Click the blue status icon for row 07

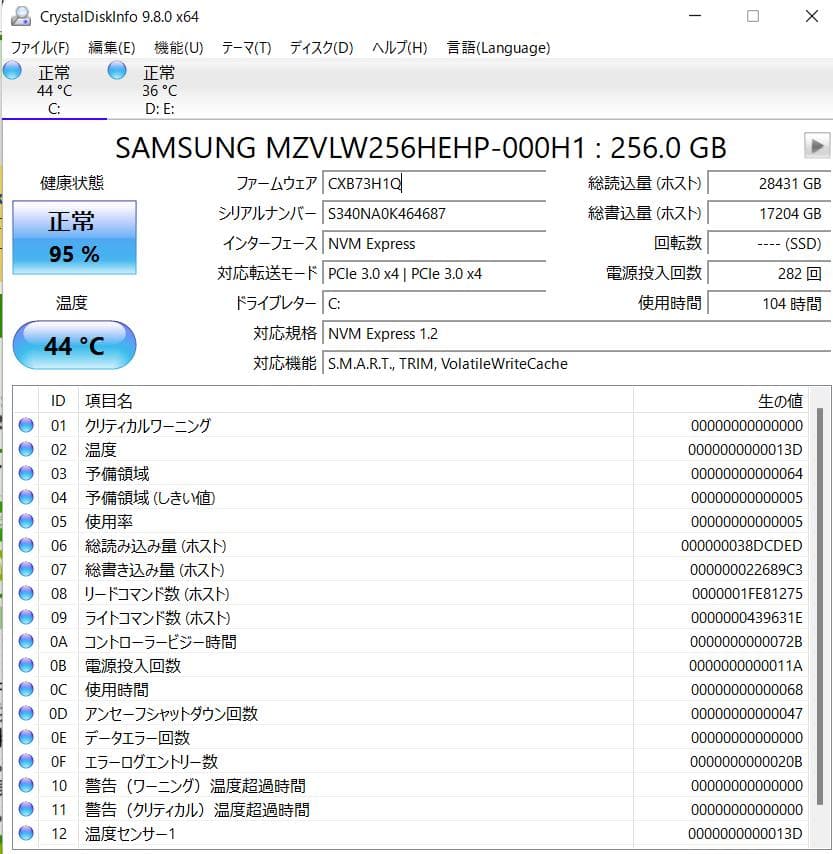pyautogui.click(x=26, y=569)
